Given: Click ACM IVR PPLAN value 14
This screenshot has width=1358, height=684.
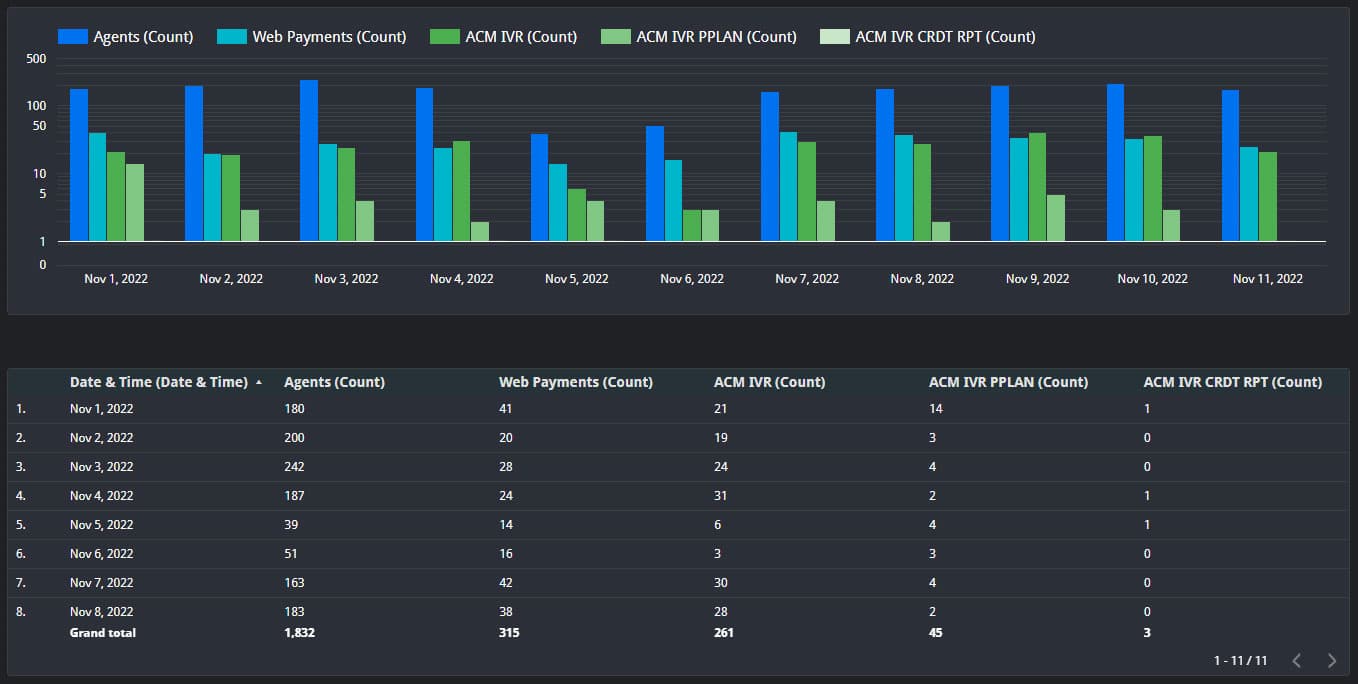Looking at the screenshot, I should (x=935, y=409).
